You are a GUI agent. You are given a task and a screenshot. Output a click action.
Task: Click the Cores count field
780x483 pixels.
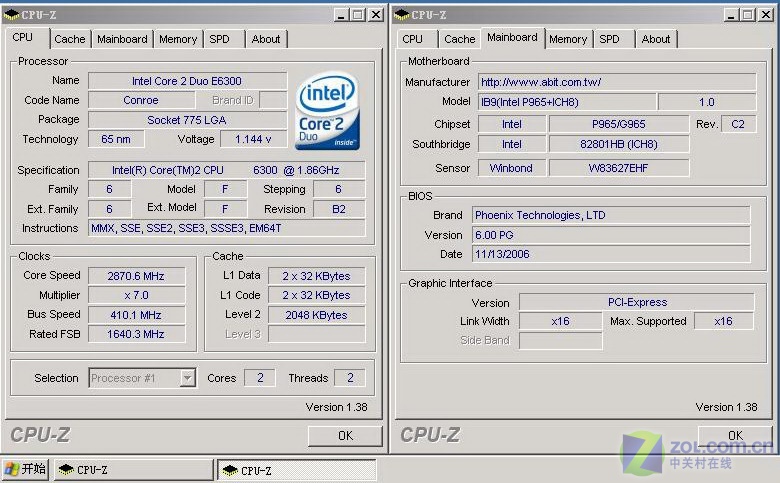[260, 378]
